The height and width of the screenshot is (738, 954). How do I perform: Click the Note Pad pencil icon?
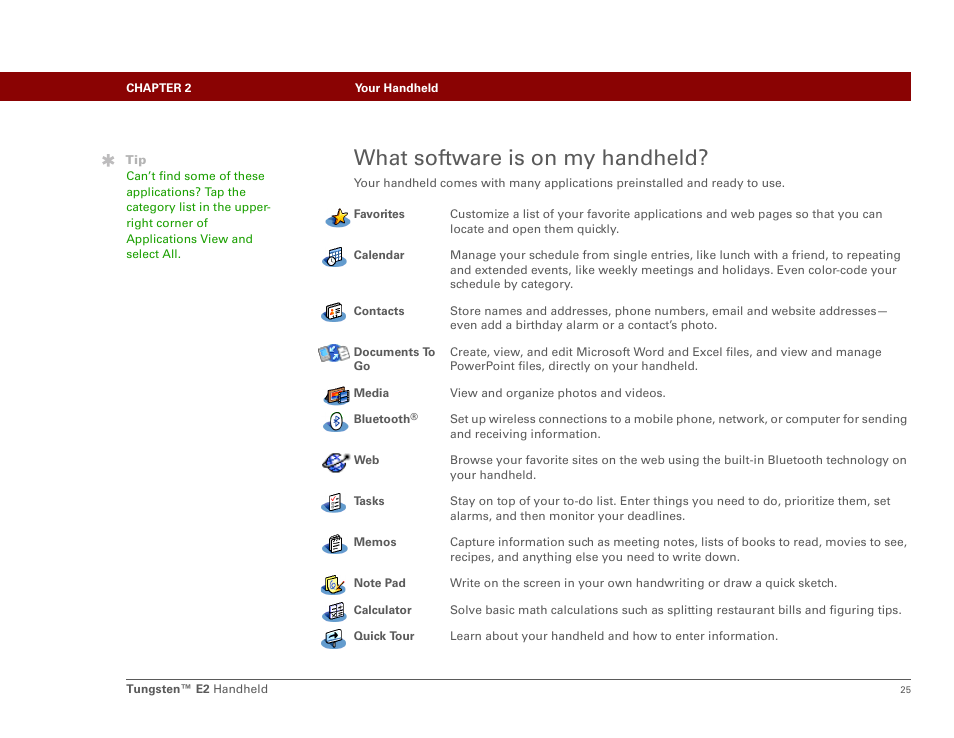click(333, 585)
